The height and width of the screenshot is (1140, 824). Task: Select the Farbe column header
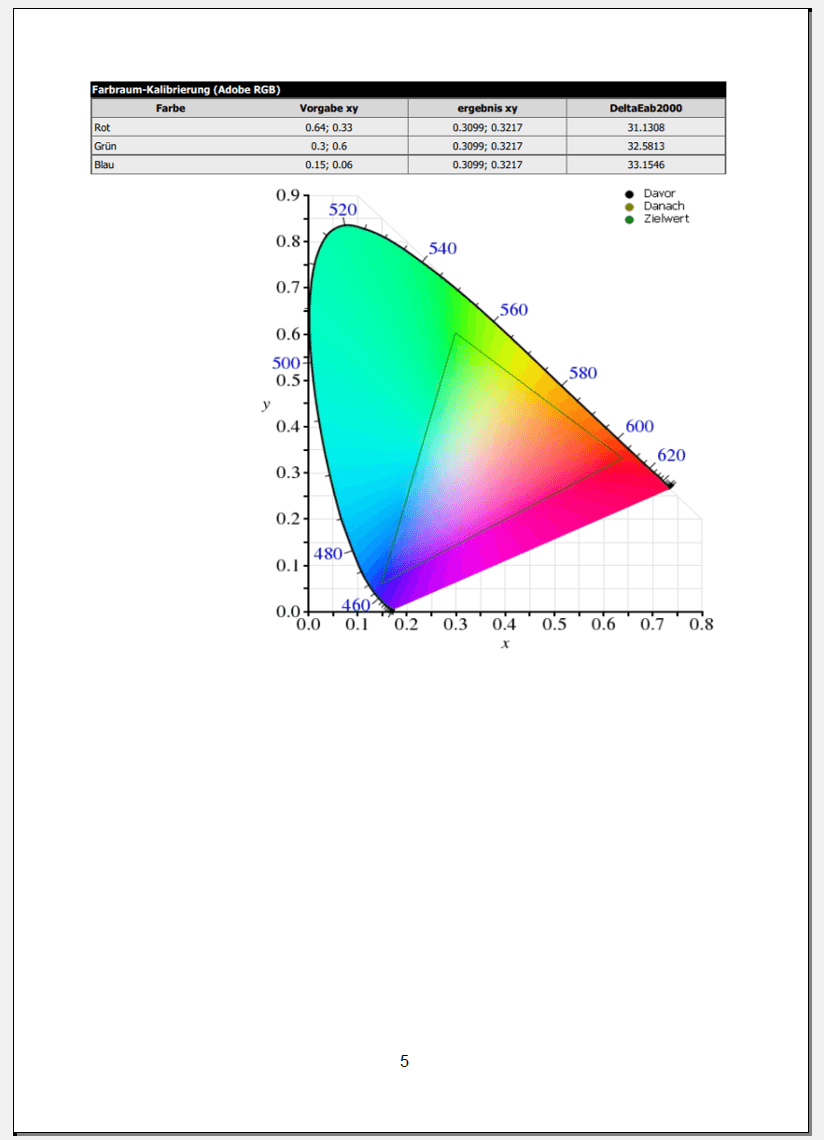tap(170, 108)
